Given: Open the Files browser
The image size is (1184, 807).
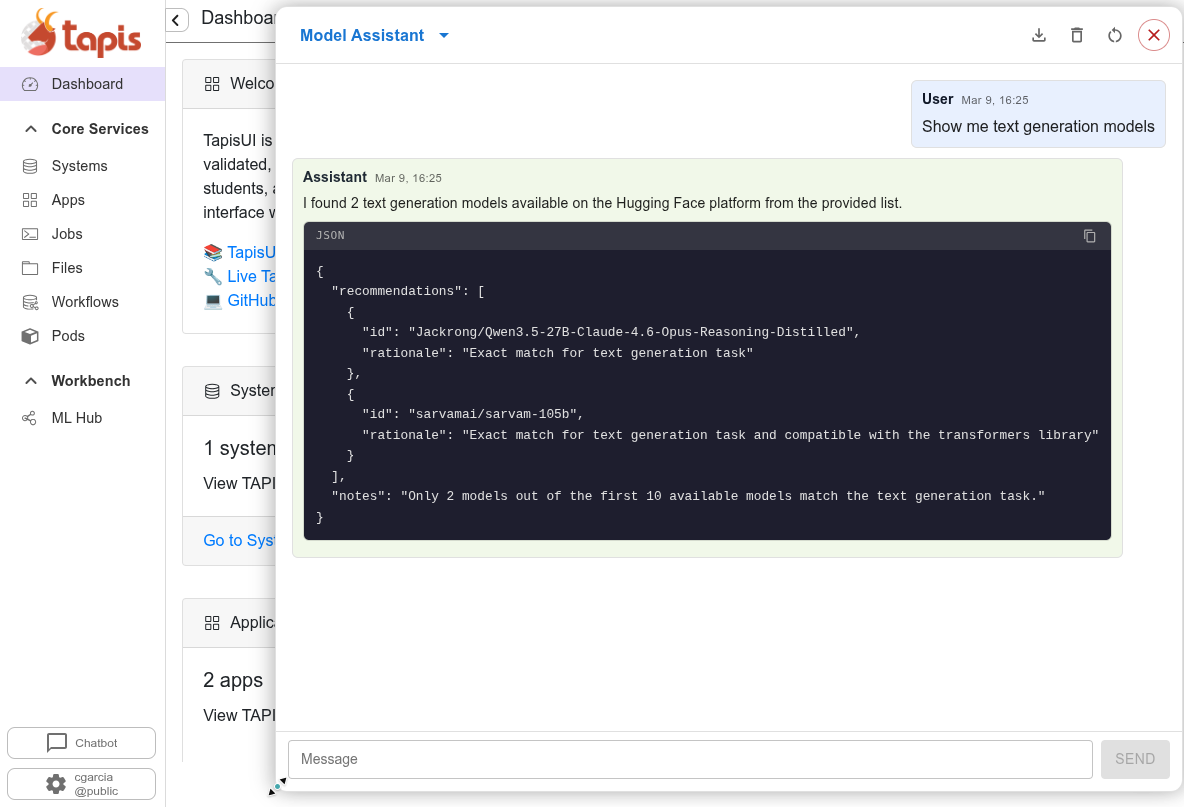Looking at the screenshot, I should pos(67,268).
